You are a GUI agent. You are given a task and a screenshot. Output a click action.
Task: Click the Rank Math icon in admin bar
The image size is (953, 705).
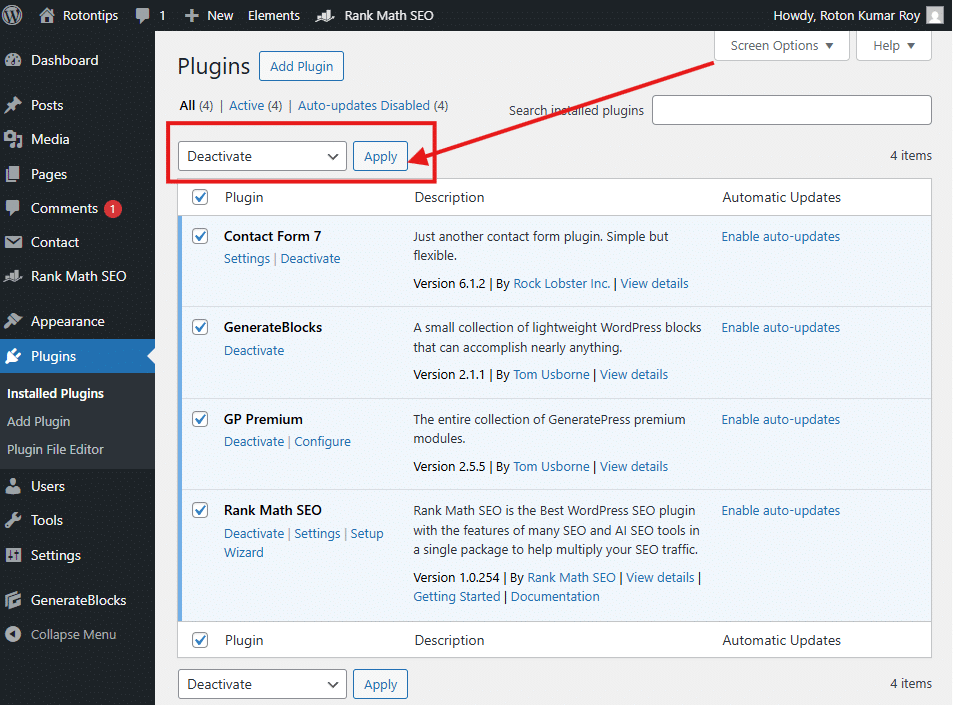325,15
